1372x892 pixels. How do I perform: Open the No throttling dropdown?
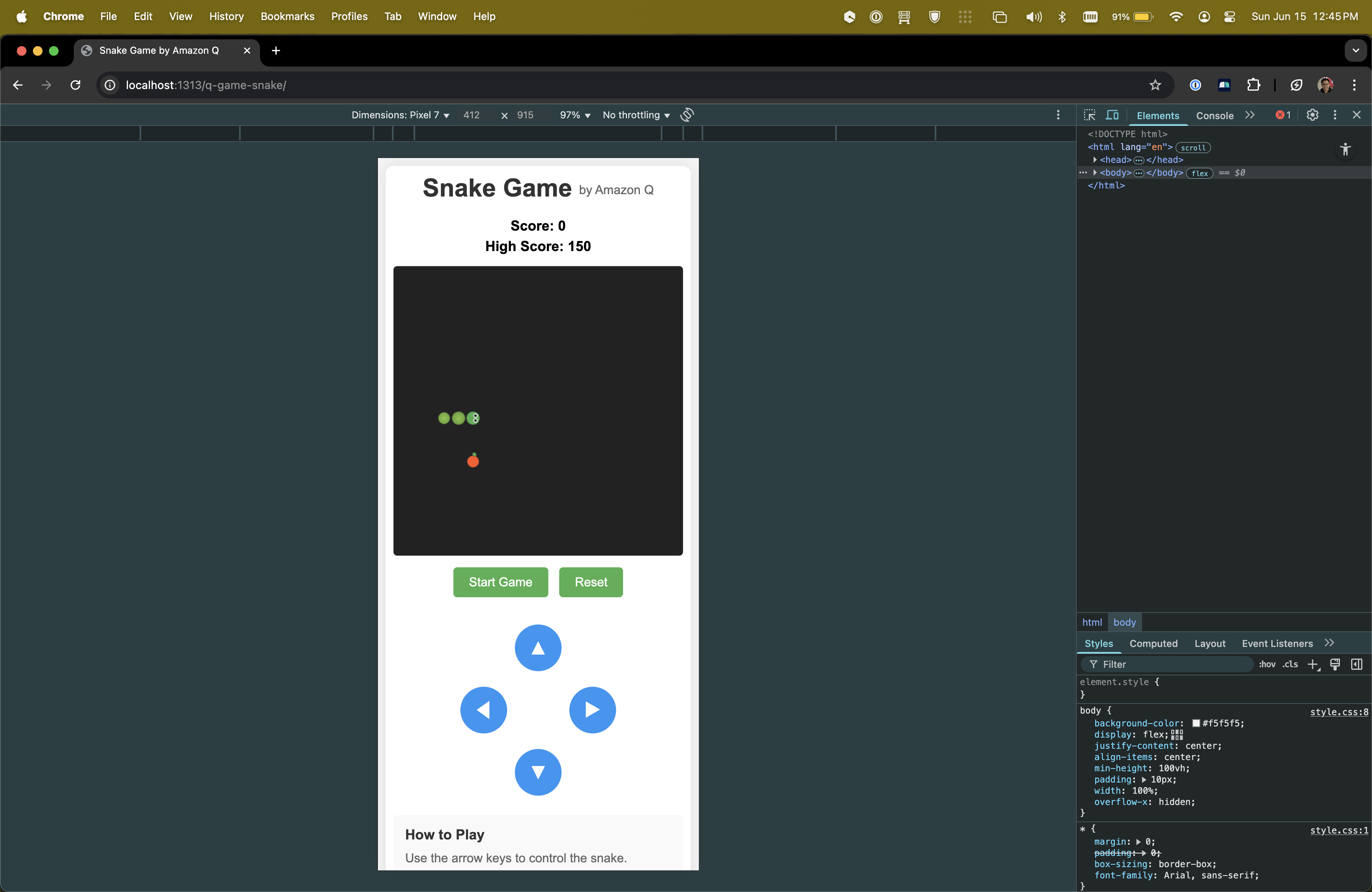[635, 115]
